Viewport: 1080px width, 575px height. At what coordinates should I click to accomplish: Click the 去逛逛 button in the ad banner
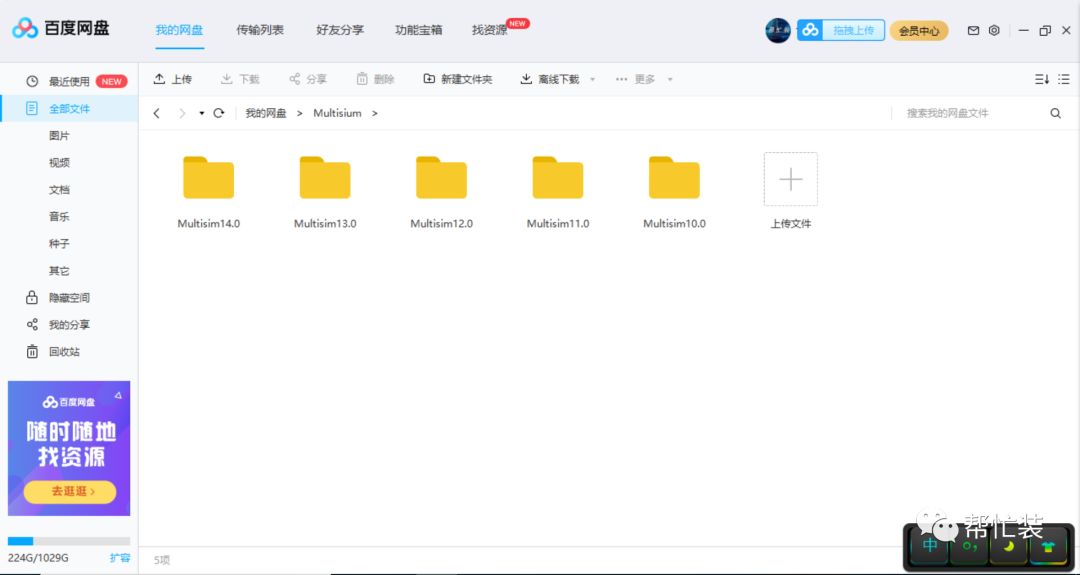pos(70,491)
